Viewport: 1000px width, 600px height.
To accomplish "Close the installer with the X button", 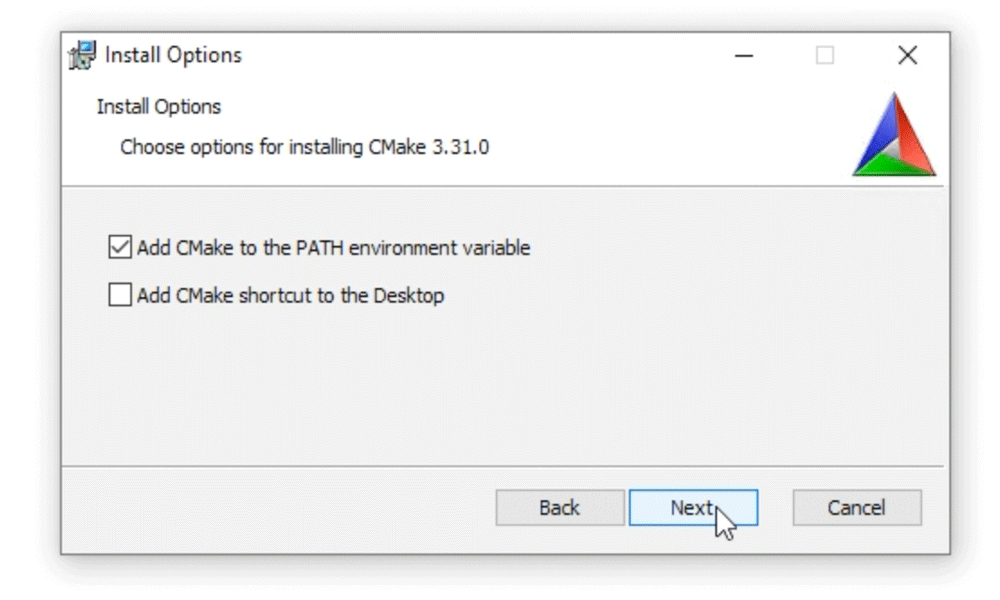I will click(x=907, y=55).
